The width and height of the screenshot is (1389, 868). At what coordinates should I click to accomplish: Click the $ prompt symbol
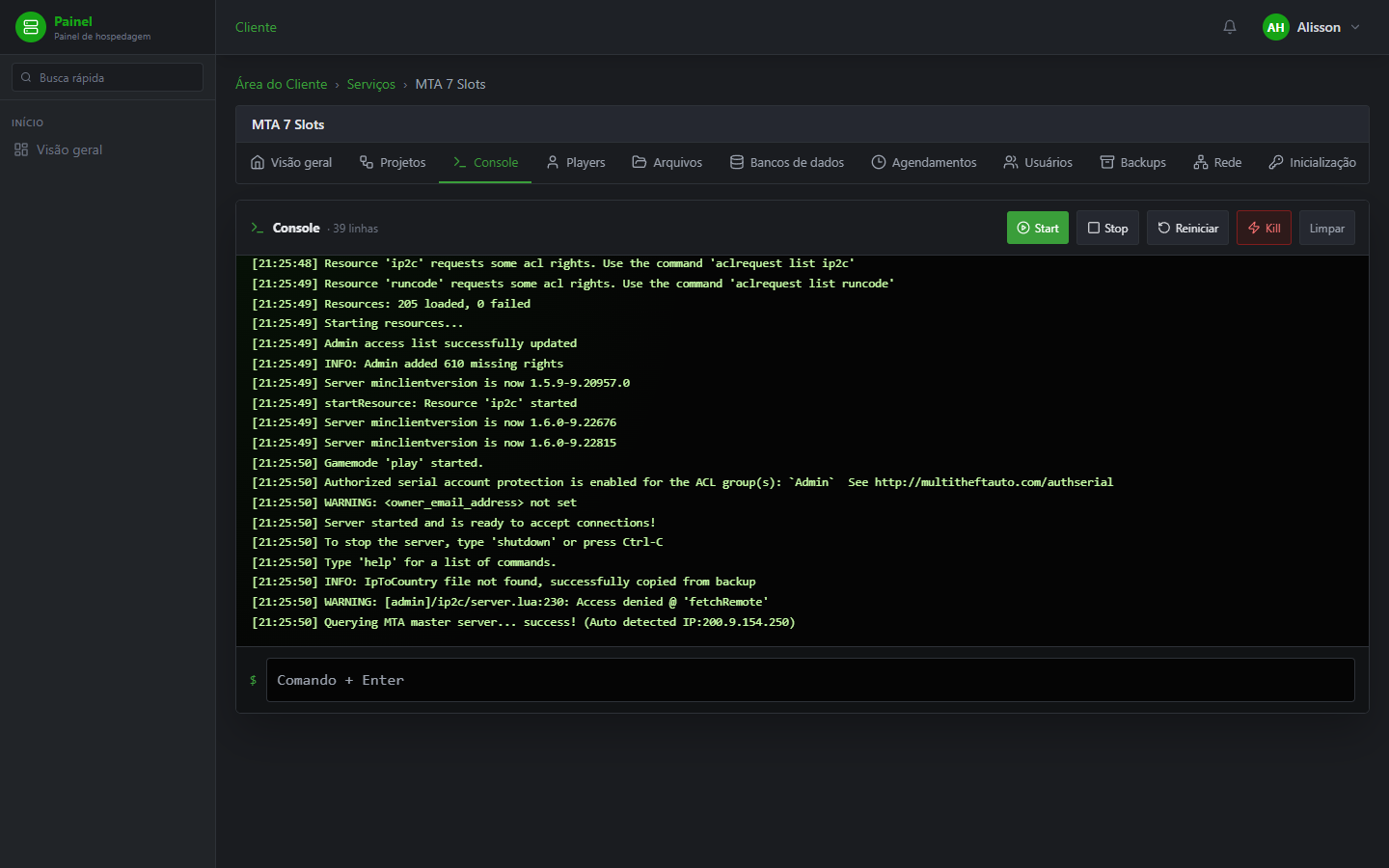[x=254, y=680]
